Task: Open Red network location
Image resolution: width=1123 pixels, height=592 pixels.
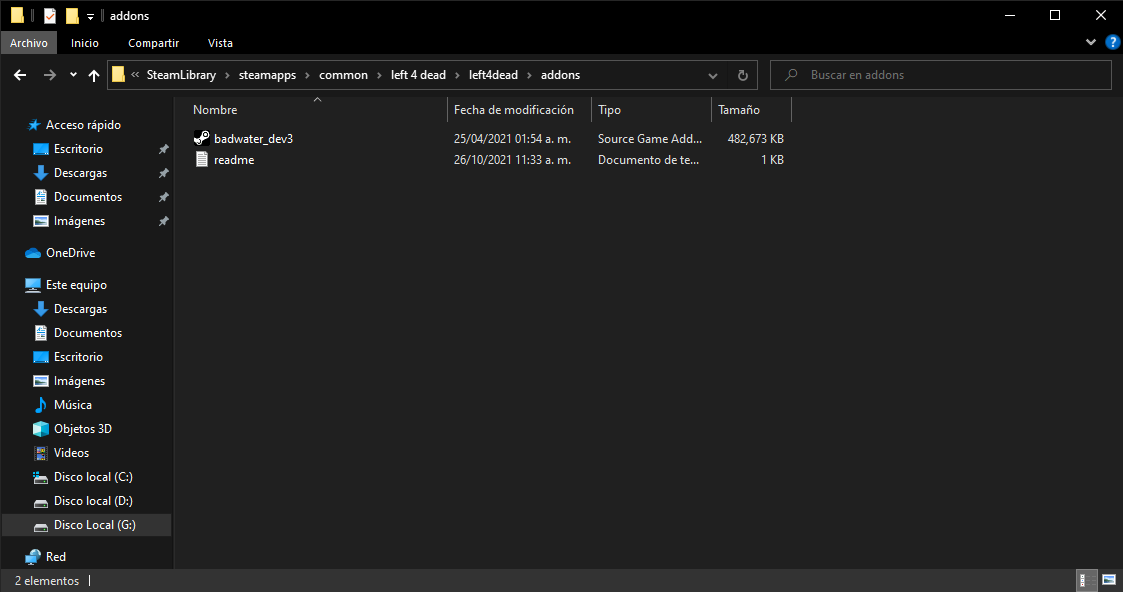Action: [55, 556]
